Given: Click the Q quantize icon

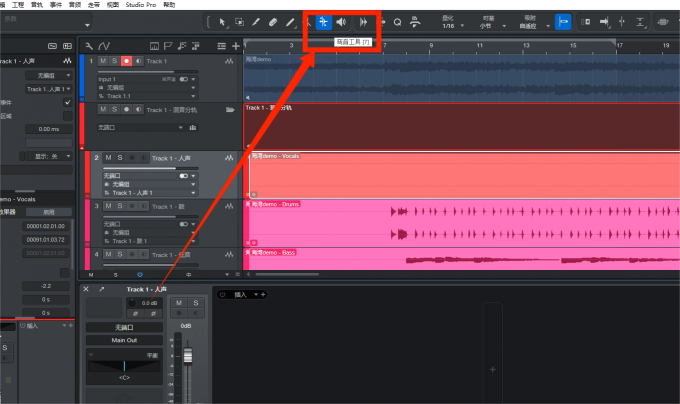Looking at the screenshot, I should [397, 22].
